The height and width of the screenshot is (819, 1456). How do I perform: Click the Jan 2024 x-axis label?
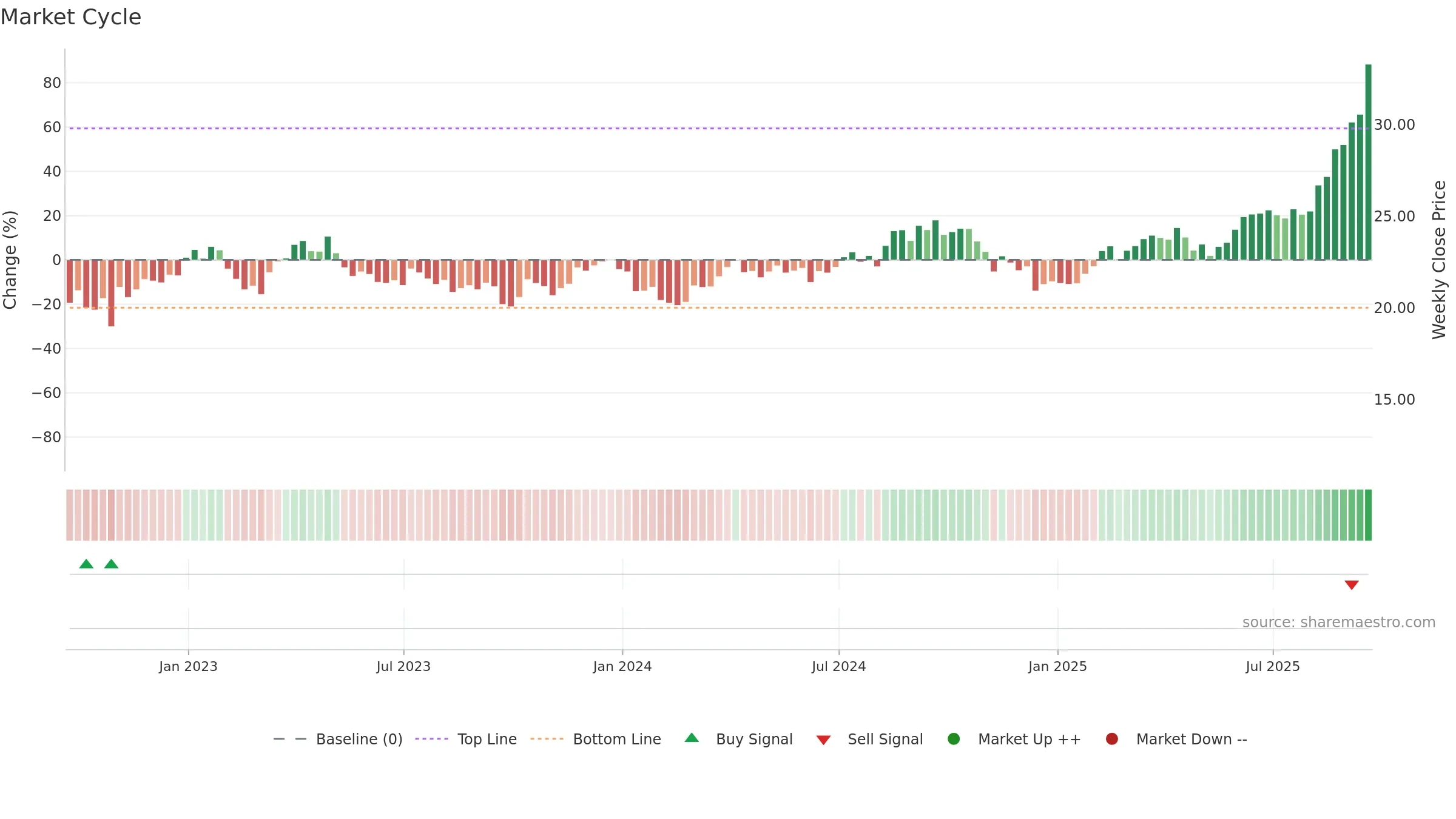pyautogui.click(x=622, y=666)
